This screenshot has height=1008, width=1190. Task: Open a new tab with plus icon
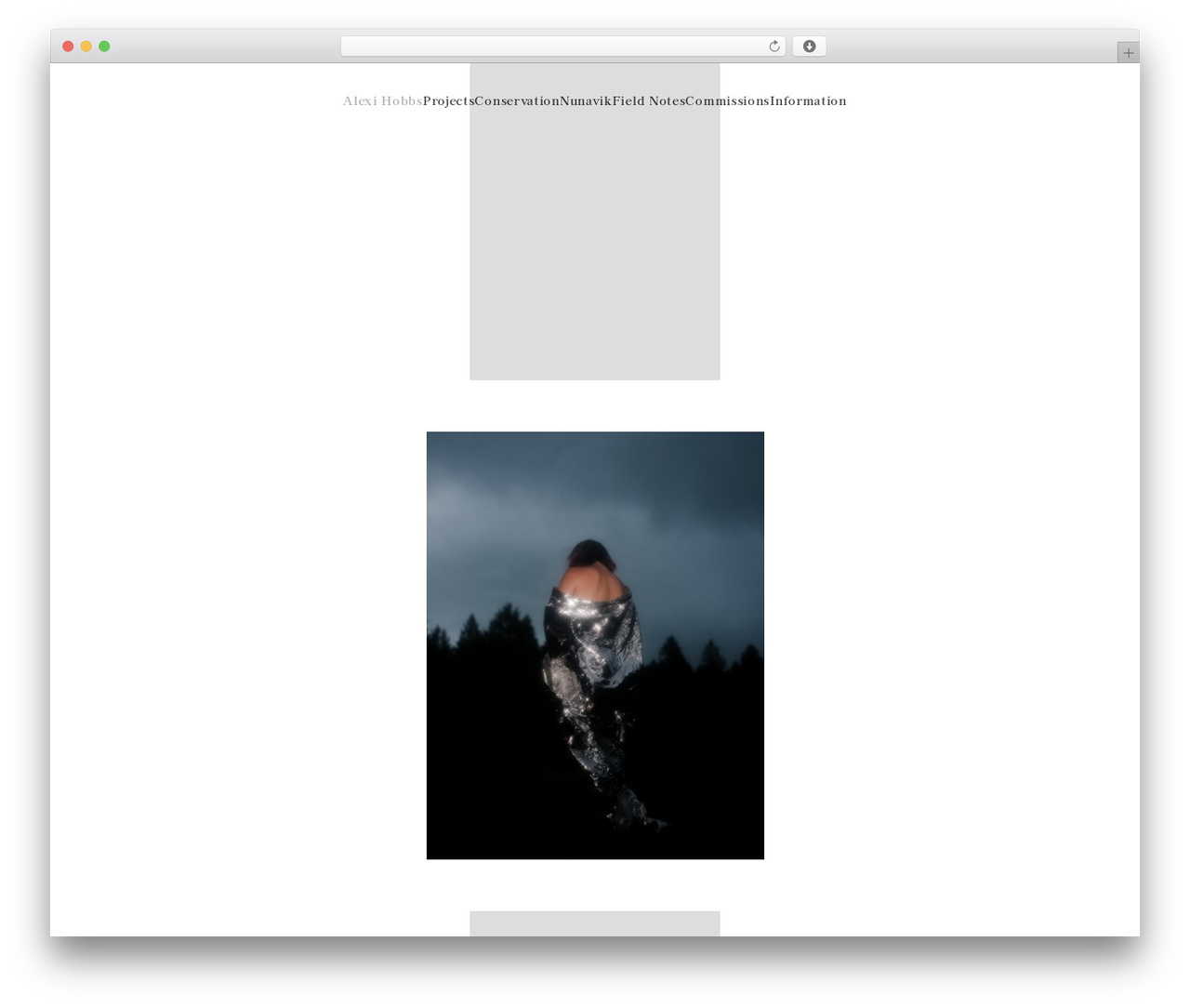click(1128, 53)
